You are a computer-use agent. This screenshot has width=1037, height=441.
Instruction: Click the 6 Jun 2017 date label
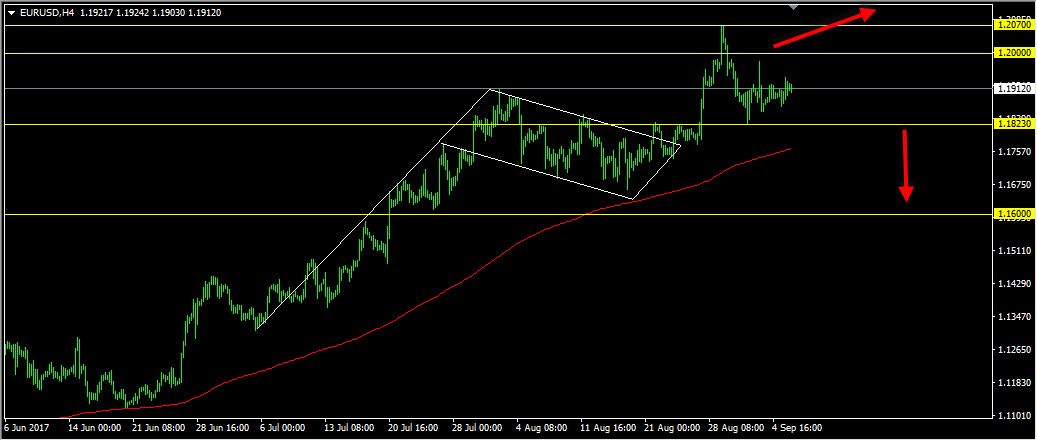point(24,428)
